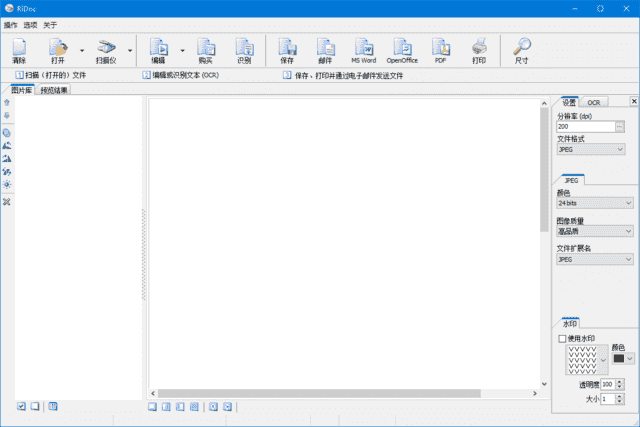Click the 清除 (Clear) toolbar icon

[x=19, y=51]
